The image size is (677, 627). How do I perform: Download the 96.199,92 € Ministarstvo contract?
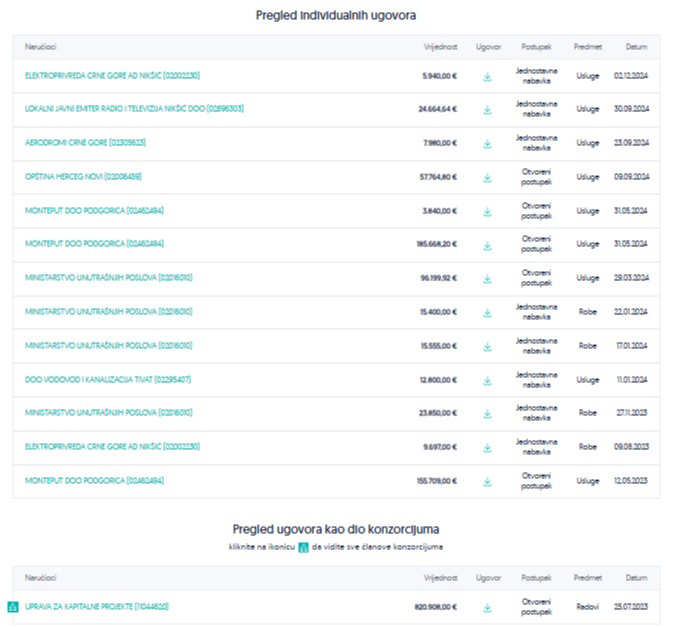point(487,279)
